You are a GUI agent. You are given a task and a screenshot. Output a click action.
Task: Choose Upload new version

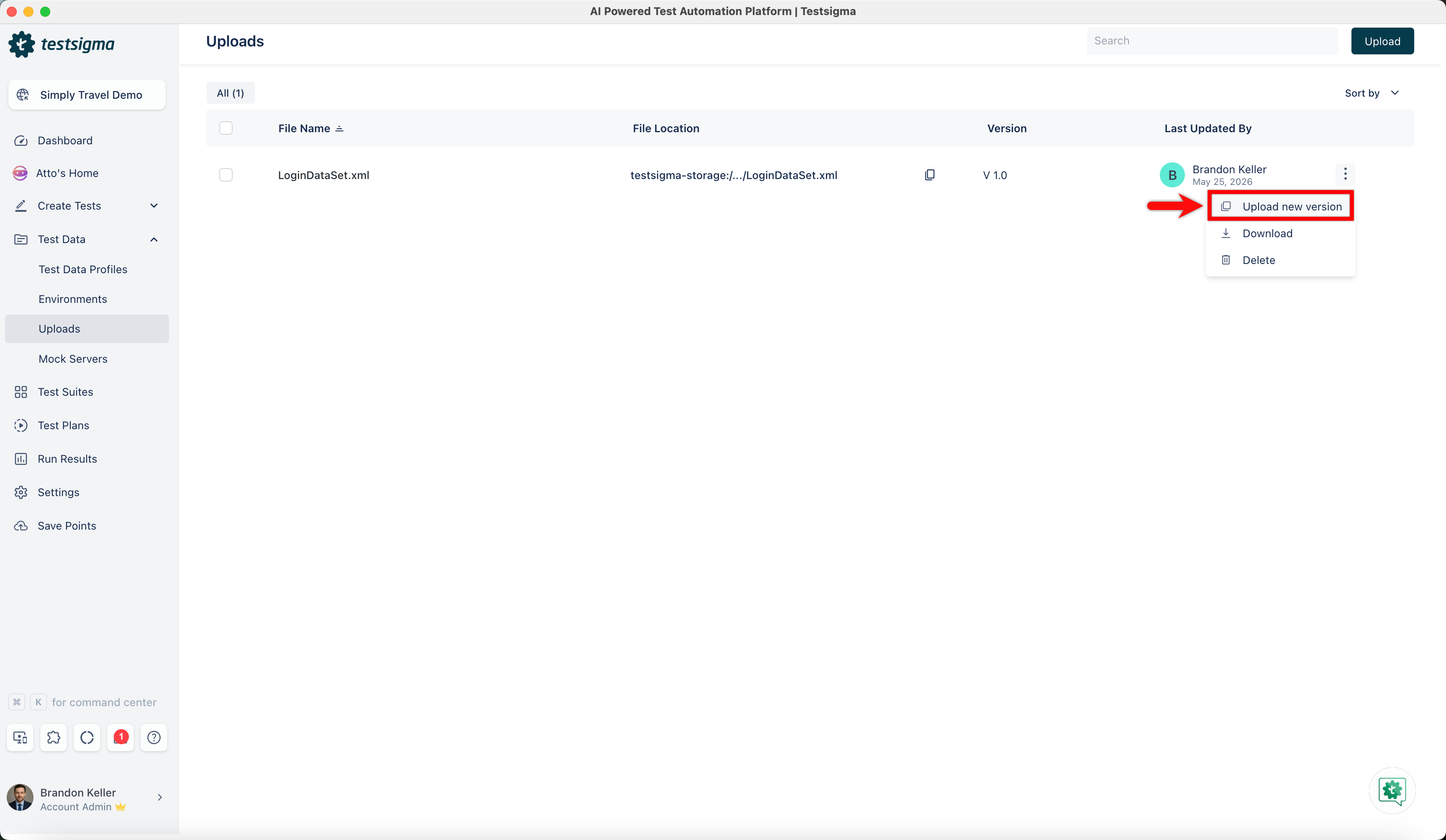pyautogui.click(x=1281, y=207)
